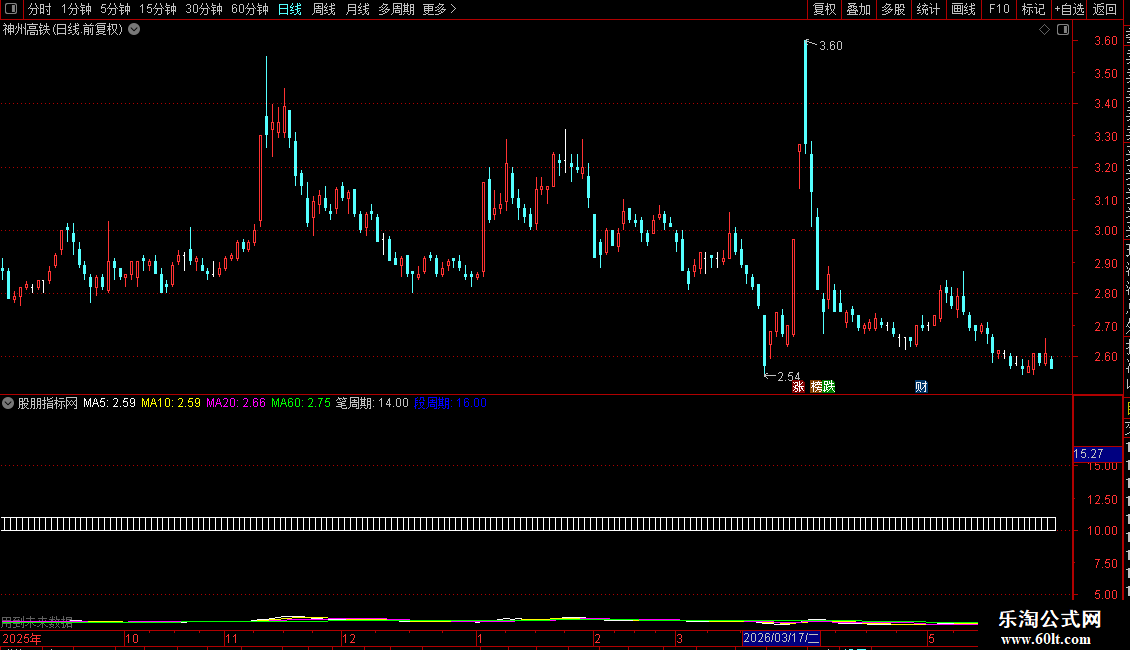Select the 5分钟 period

pyautogui.click(x=115, y=9)
